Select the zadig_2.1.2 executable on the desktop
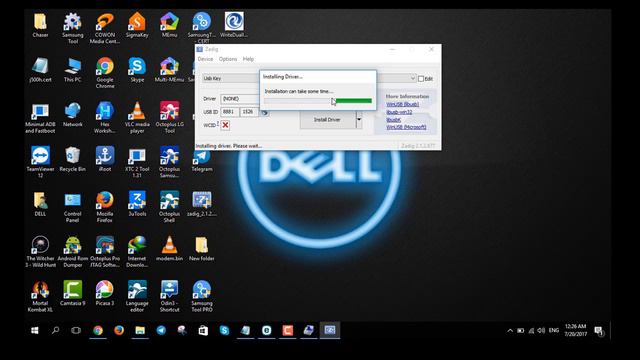640x360 pixels. coord(202,204)
